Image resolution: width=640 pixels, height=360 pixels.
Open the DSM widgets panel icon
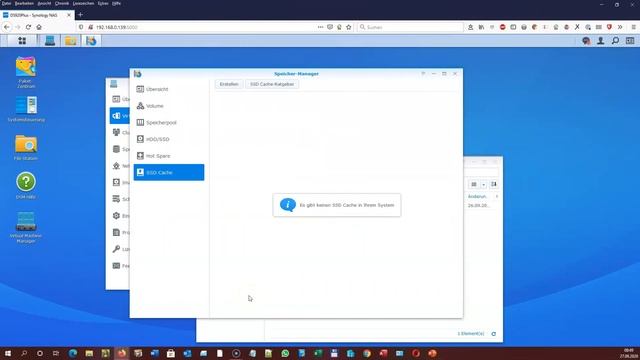pos(630,40)
